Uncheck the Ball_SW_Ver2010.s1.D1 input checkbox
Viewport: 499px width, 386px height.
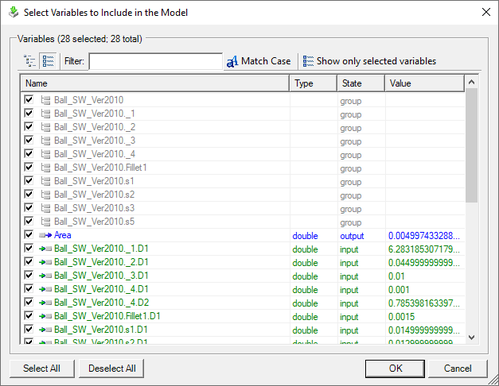[x=29, y=329]
